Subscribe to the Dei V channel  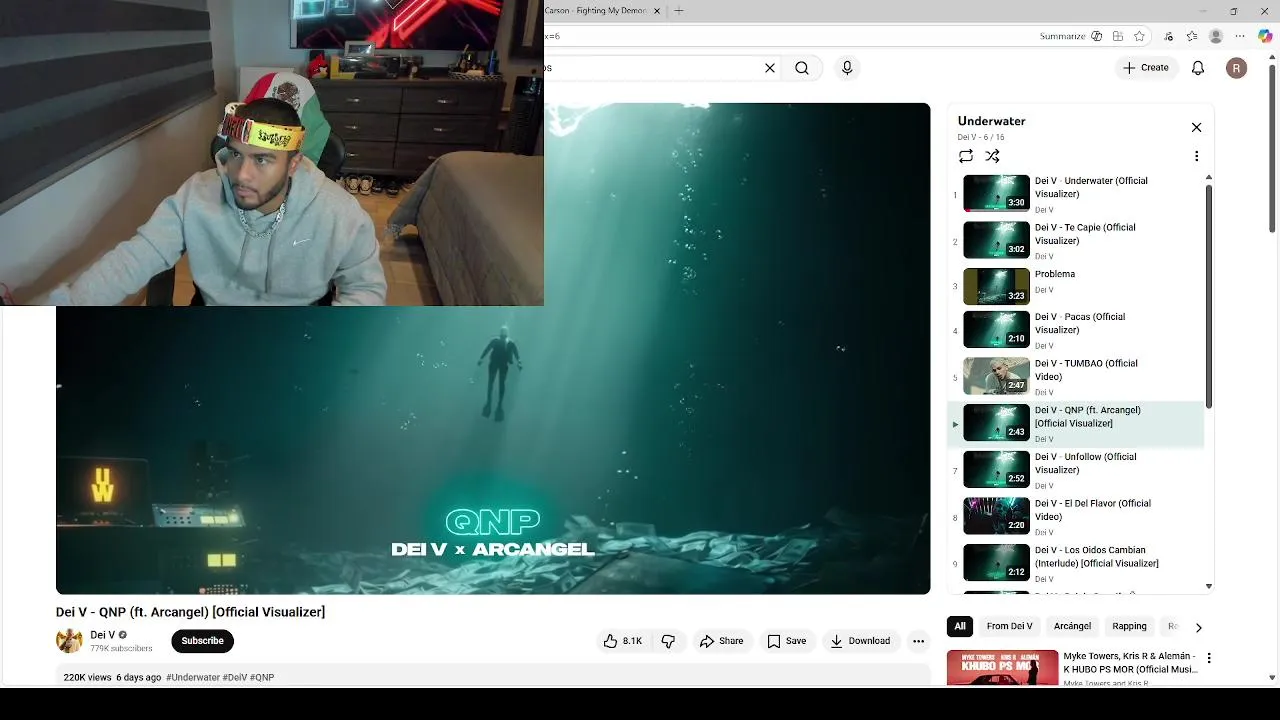pyautogui.click(x=203, y=641)
